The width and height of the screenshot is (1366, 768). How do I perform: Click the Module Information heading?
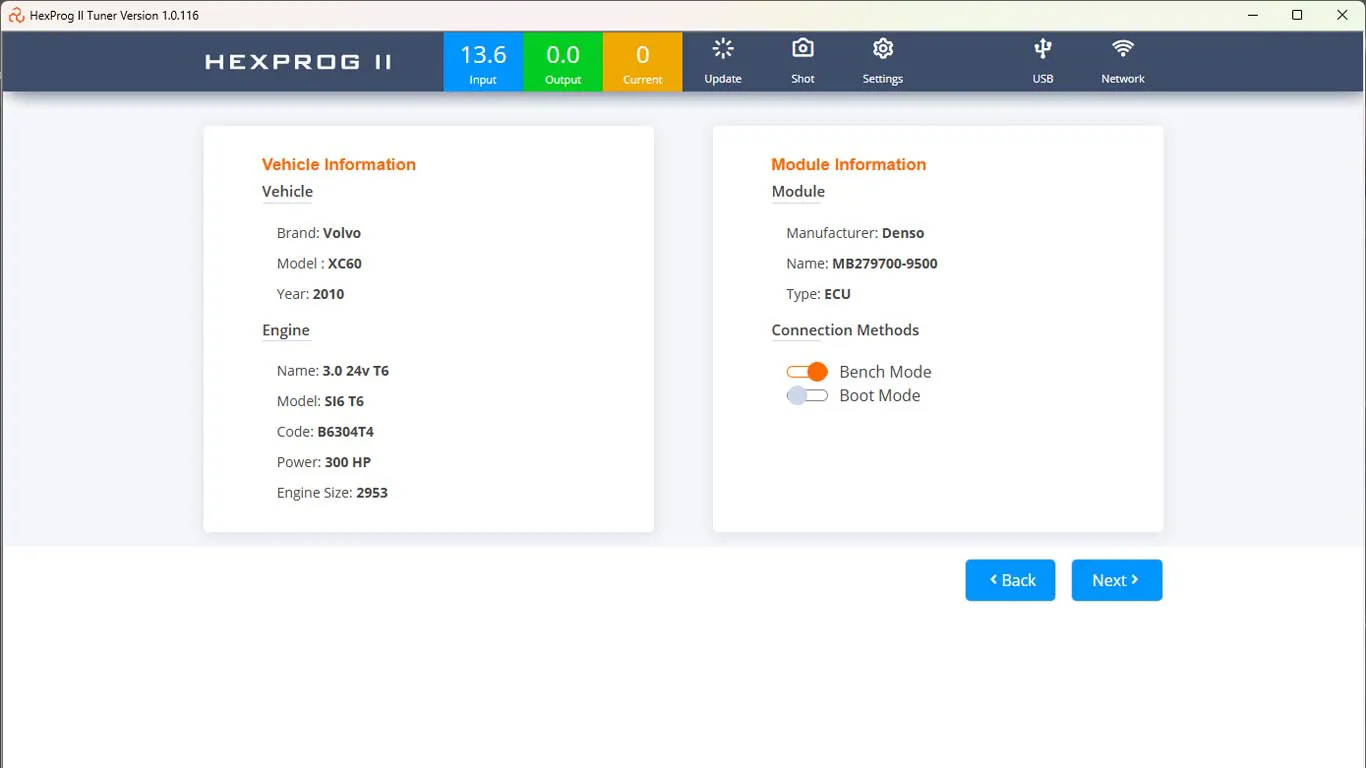(849, 165)
